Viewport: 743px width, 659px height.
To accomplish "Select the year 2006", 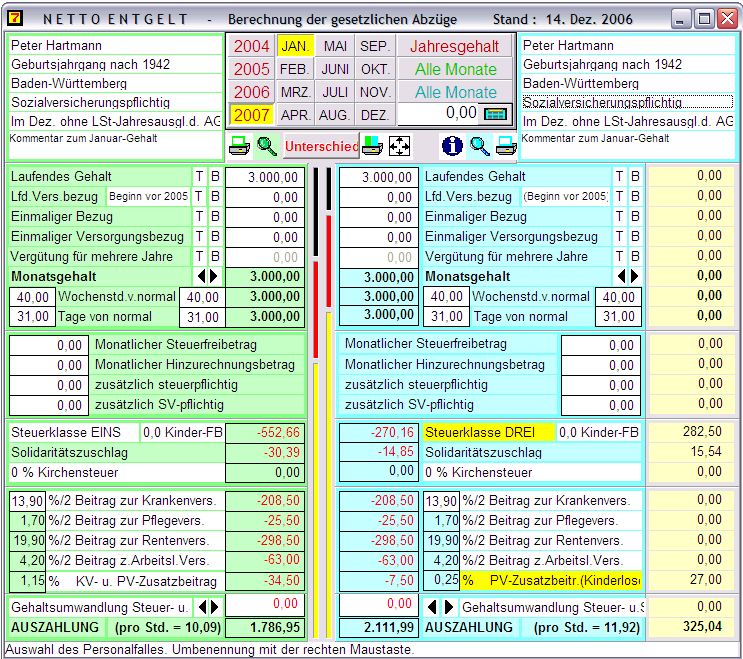I will [x=252, y=92].
